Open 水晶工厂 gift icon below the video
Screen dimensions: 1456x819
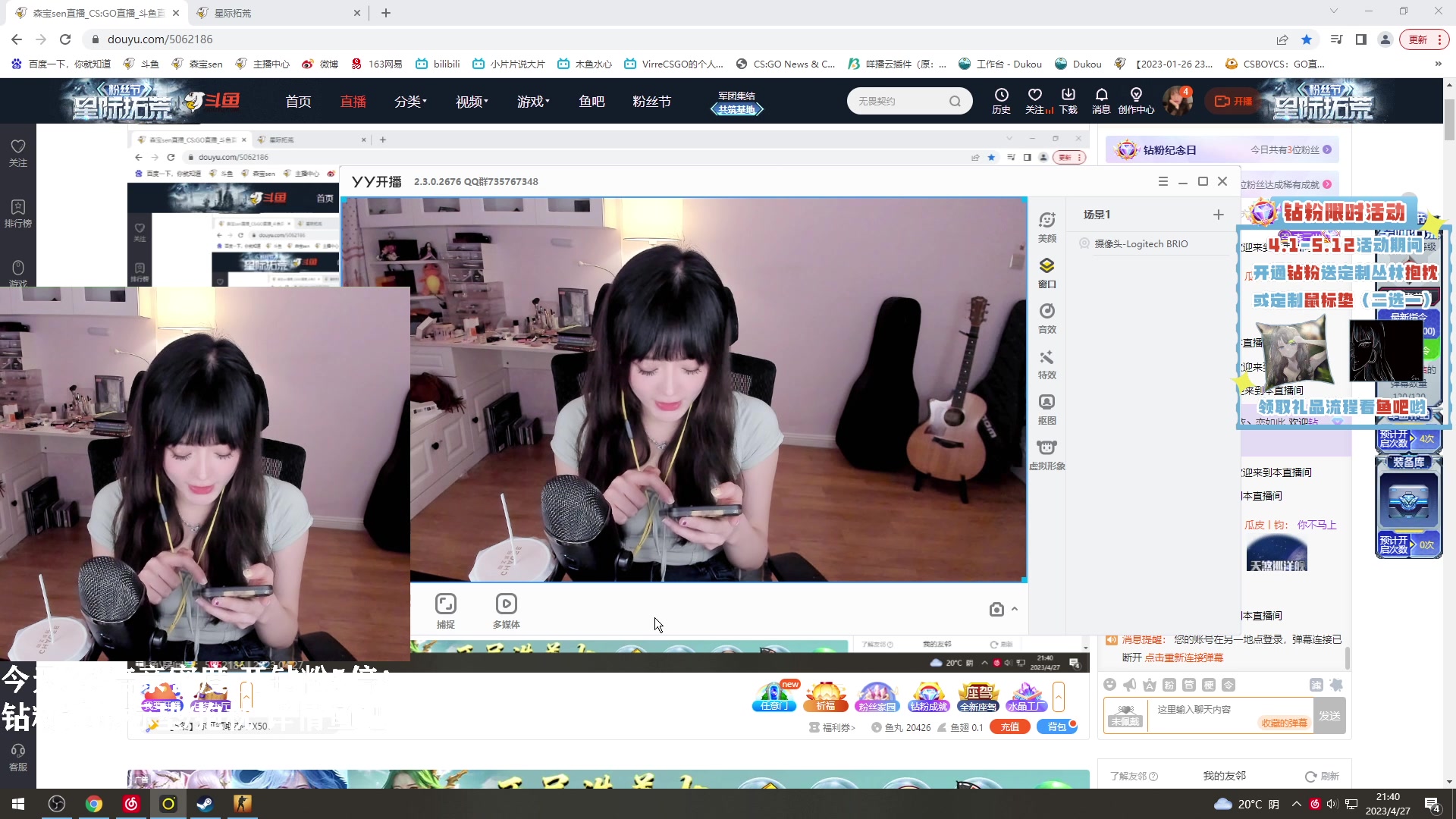[1027, 696]
